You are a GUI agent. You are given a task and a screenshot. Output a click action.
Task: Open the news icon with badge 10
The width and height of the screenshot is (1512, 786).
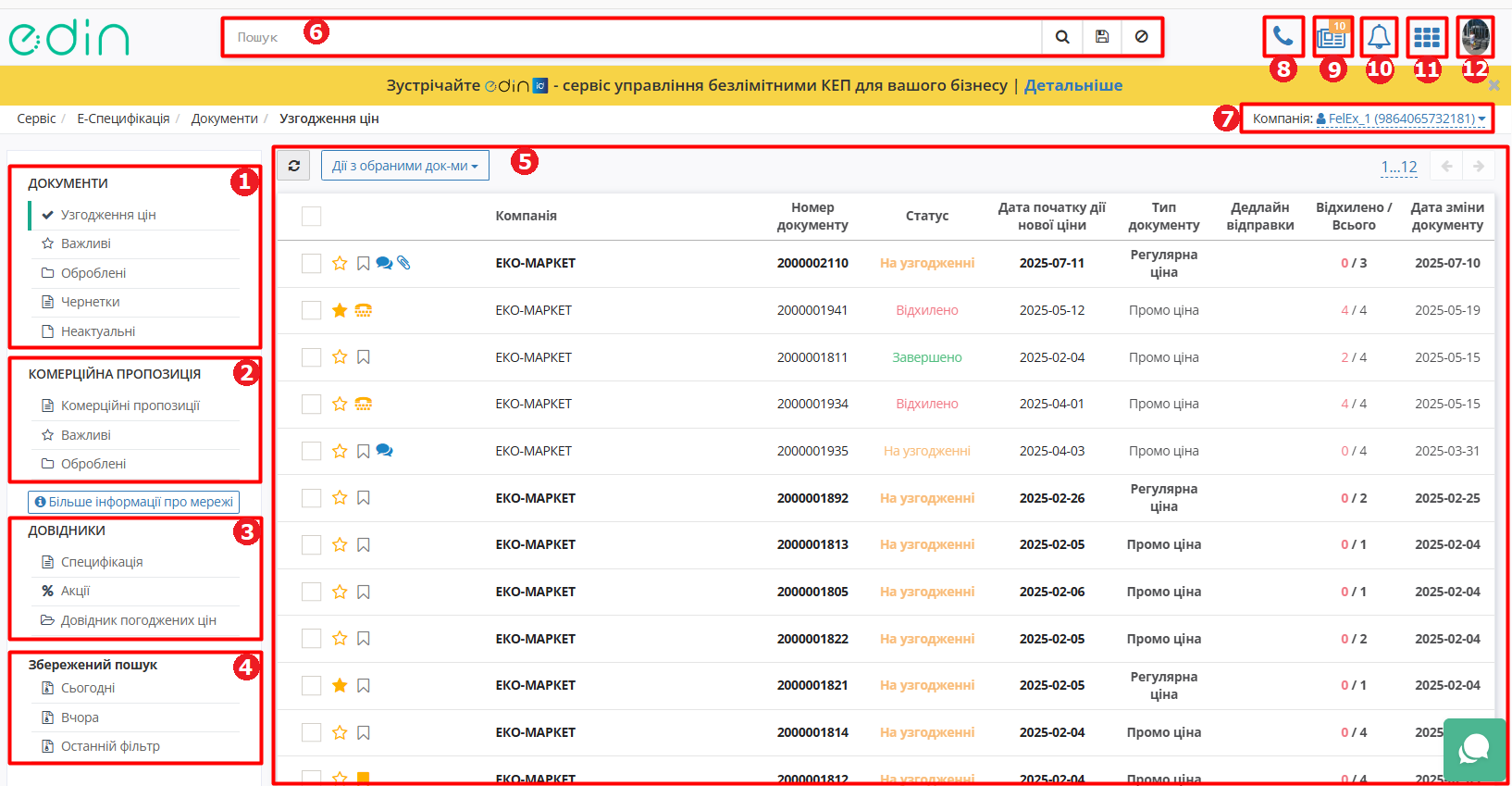tap(1332, 37)
